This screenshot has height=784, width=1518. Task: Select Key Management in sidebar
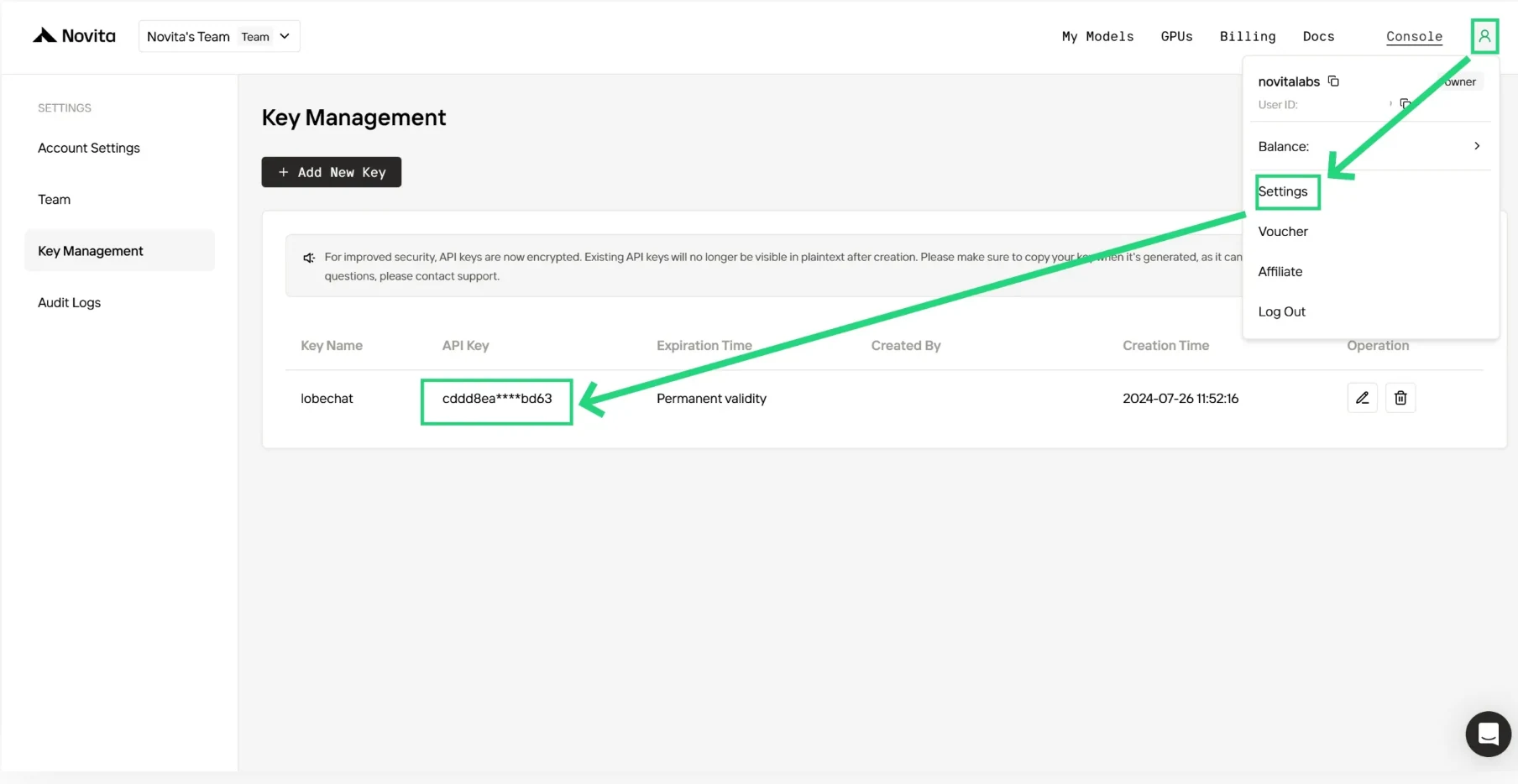click(x=120, y=251)
